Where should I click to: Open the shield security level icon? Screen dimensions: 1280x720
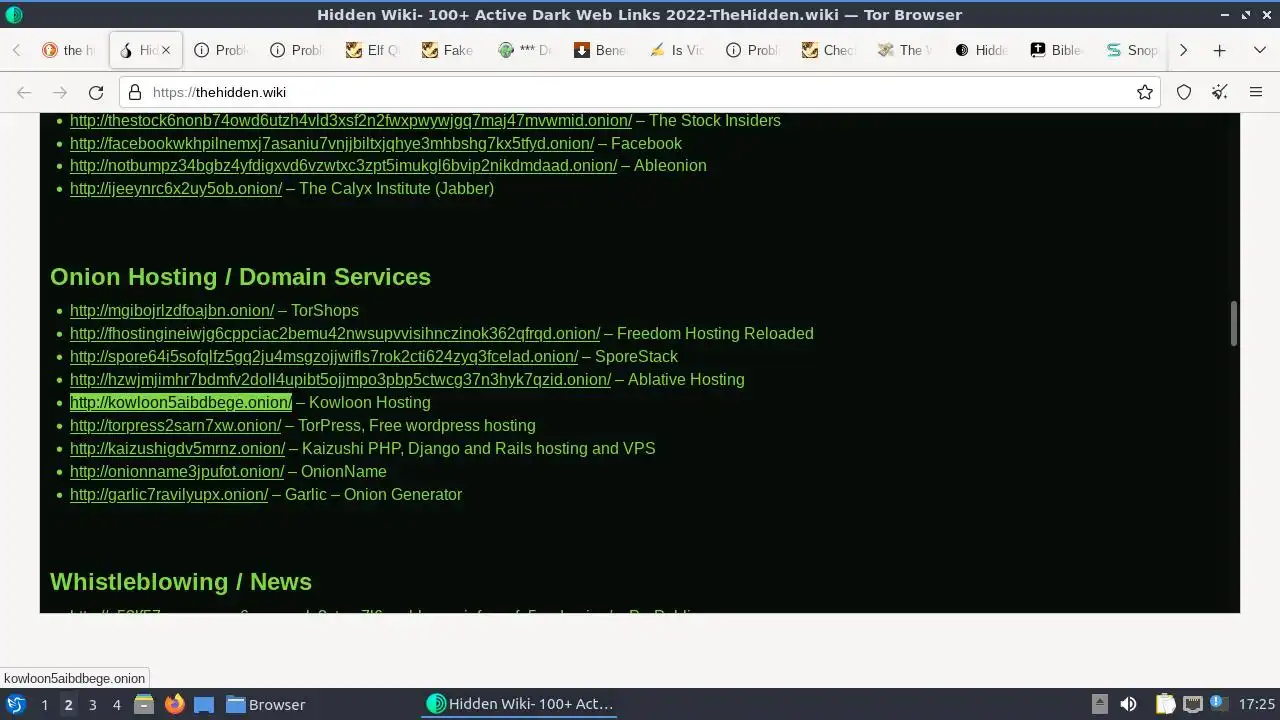pos(1184,92)
